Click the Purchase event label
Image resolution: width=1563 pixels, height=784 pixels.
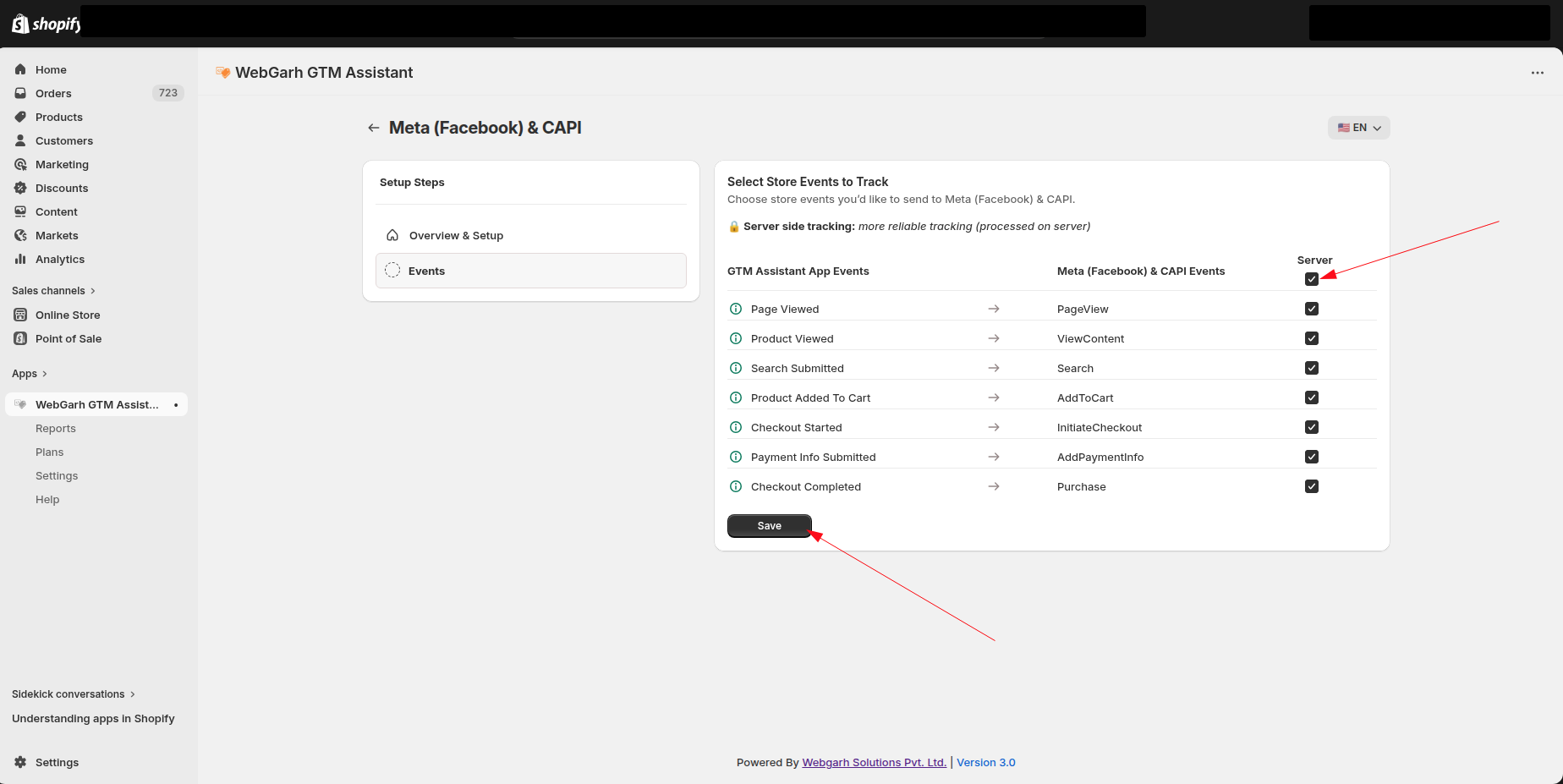(x=1082, y=486)
